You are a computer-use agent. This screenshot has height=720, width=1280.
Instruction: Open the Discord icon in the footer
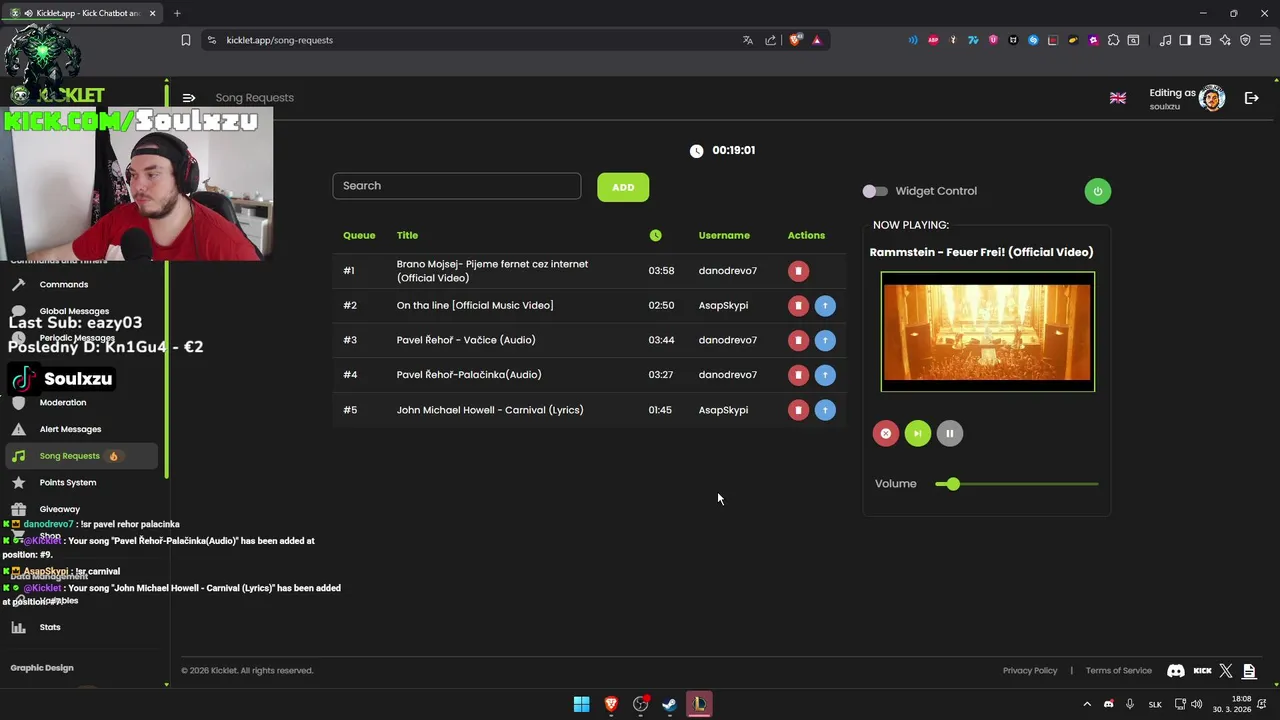tap(1176, 671)
